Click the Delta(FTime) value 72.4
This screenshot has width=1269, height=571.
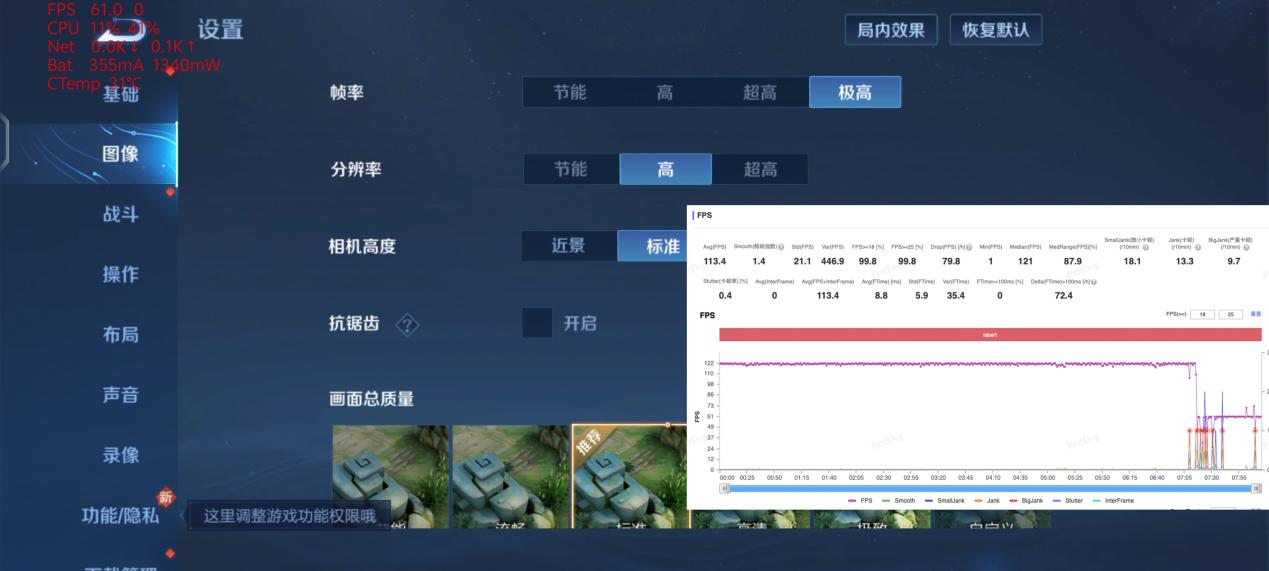tap(1063, 295)
